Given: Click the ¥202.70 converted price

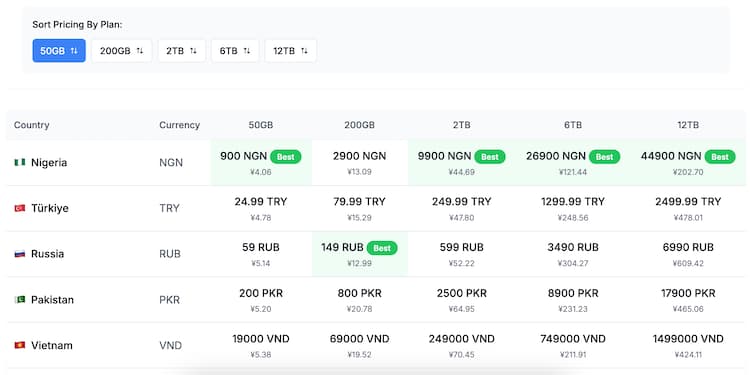Looking at the screenshot, I should (x=688, y=172).
